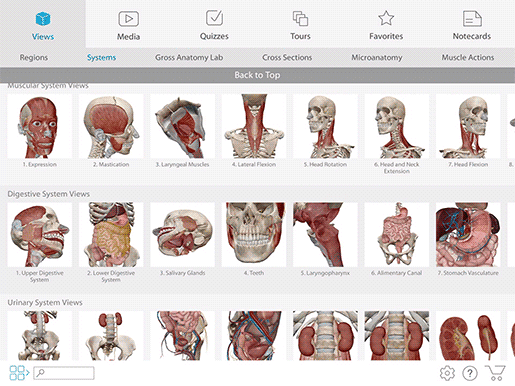
Task: Select the Views cube icon
Action: pyautogui.click(x=43, y=19)
